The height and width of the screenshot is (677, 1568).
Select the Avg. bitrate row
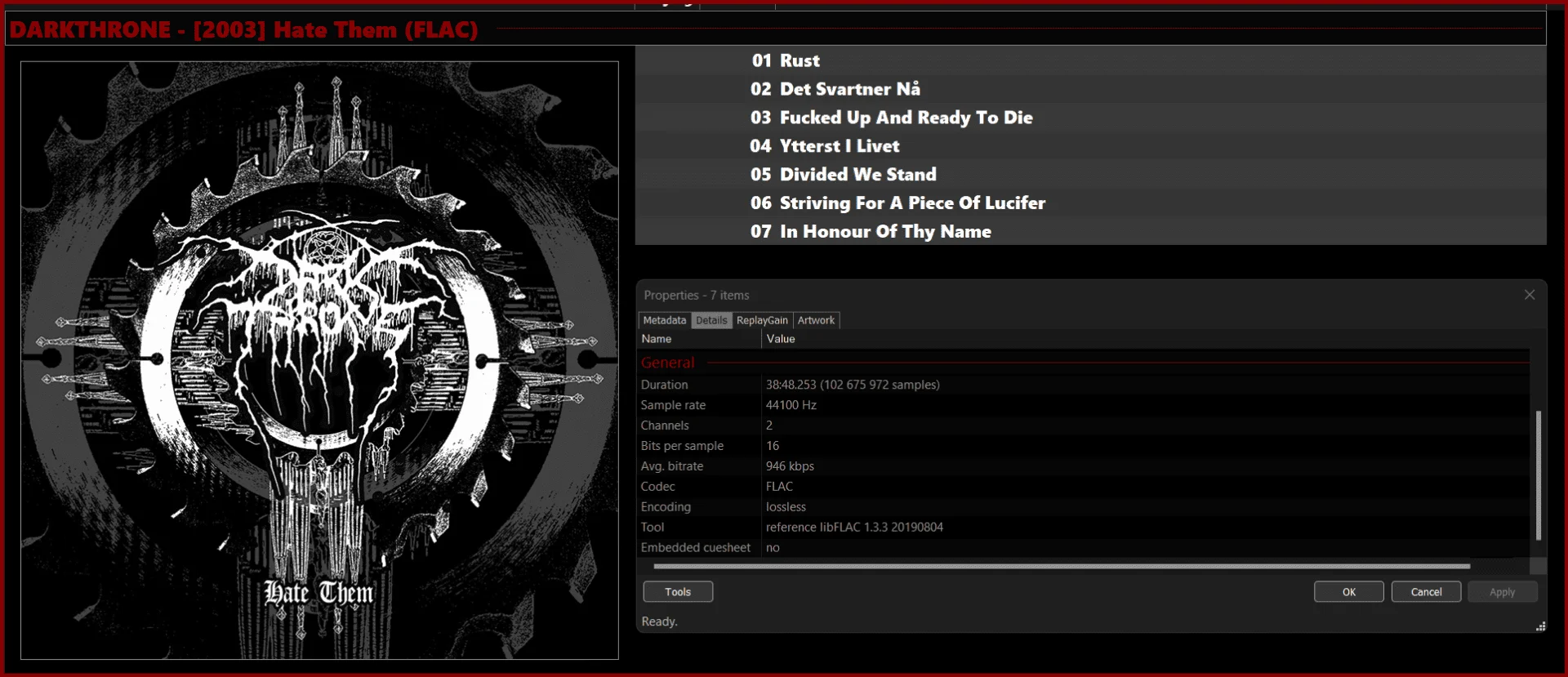[1084, 466]
